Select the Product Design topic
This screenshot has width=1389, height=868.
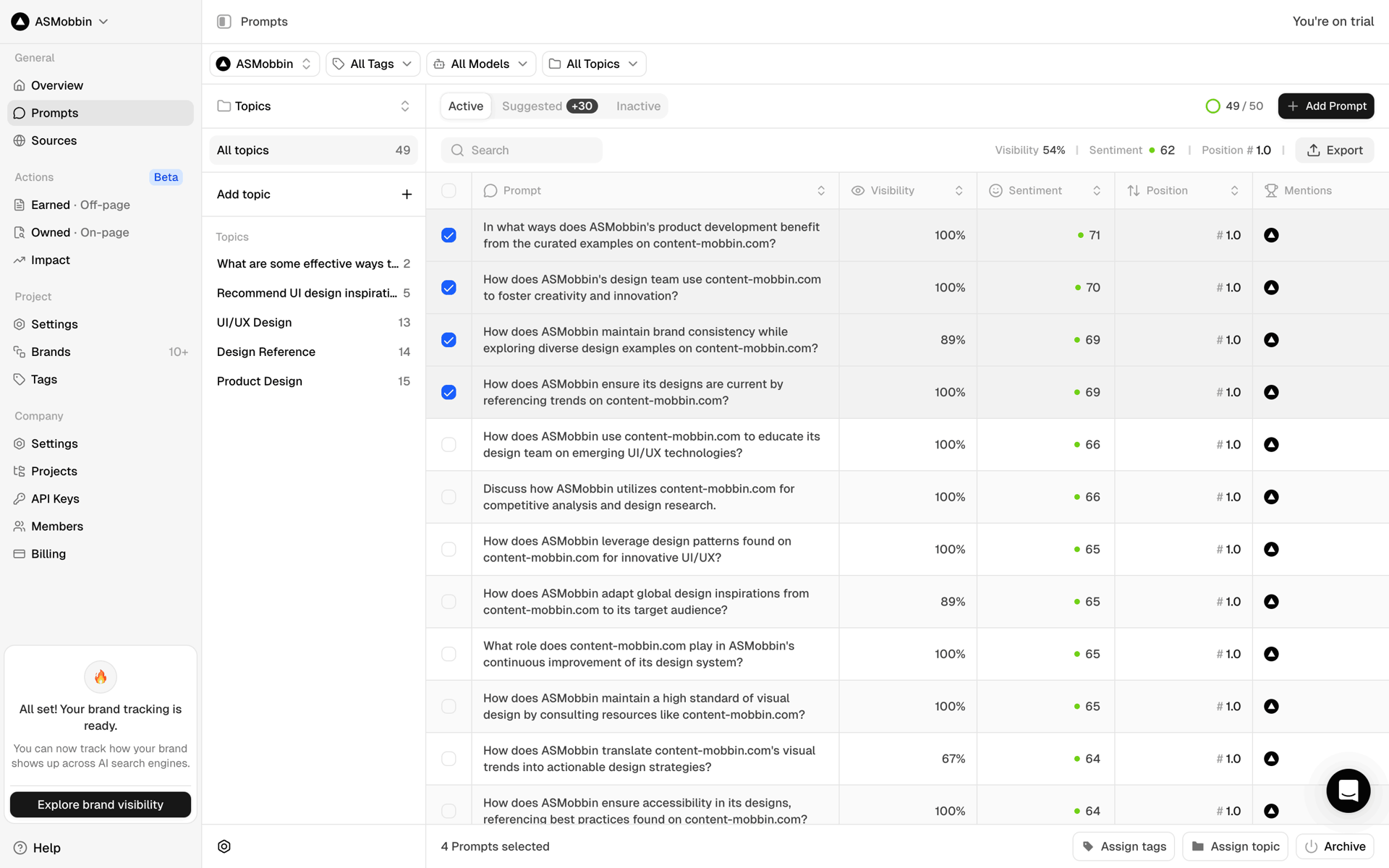(314, 381)
